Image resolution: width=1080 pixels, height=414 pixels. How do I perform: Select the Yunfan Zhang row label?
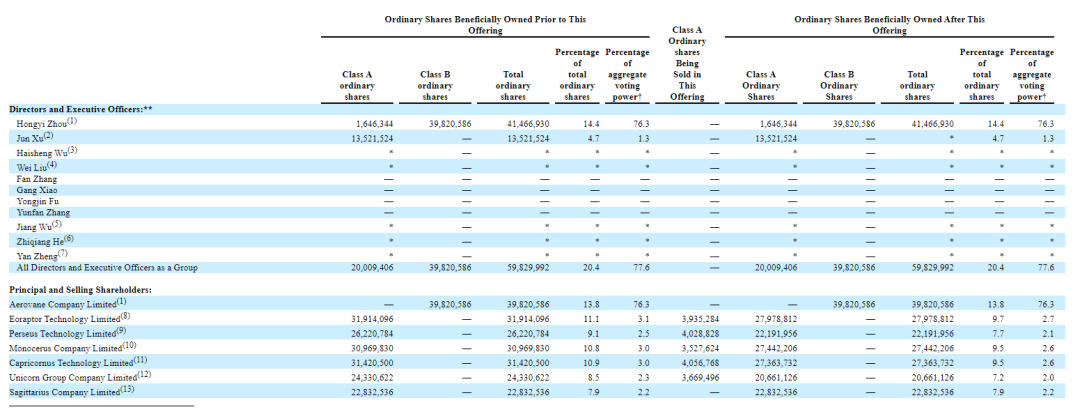43,212
